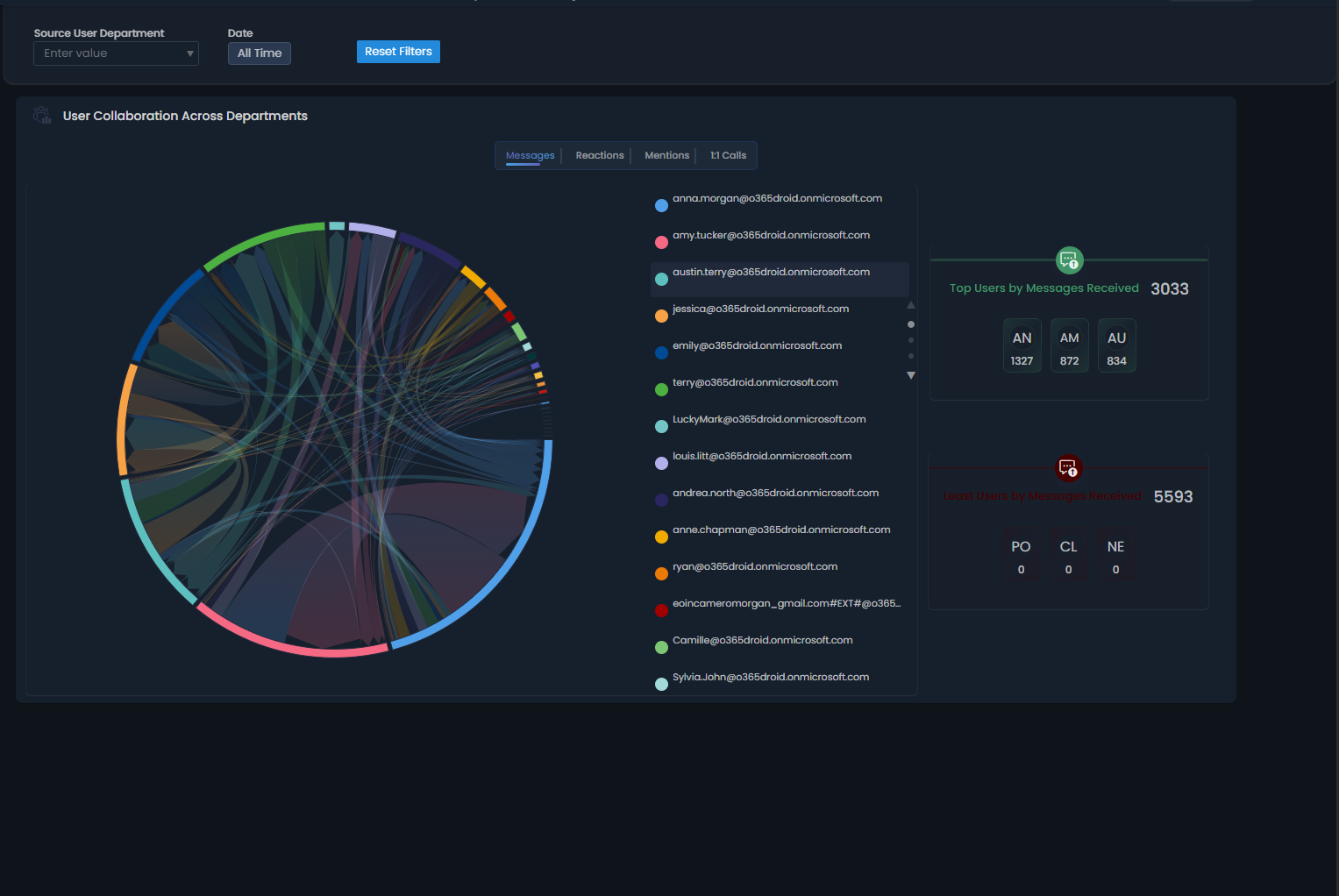The image size is (1339, 896).
Task: Click the PO avatar with zero messages
Action: click(x=1021, y=554)
